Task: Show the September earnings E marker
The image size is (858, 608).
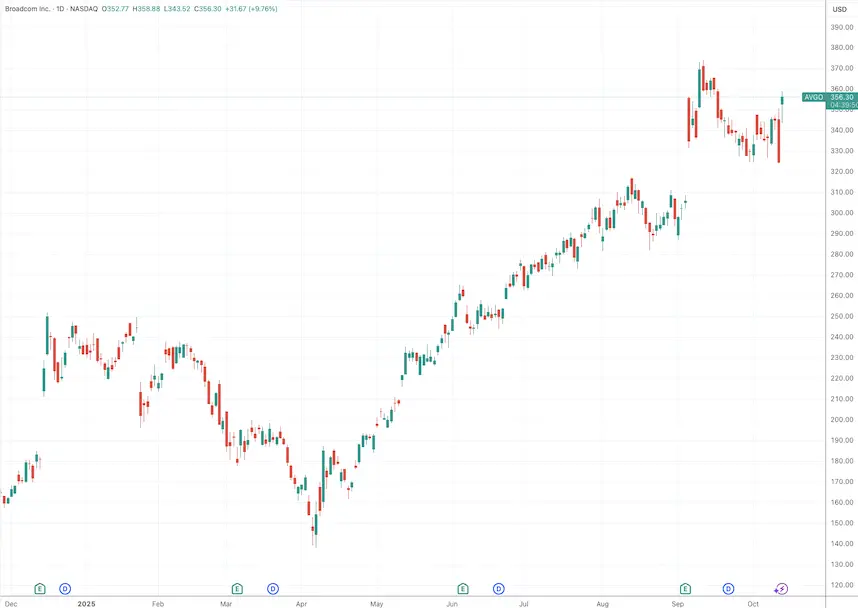Action: click(x=686, y=588)
